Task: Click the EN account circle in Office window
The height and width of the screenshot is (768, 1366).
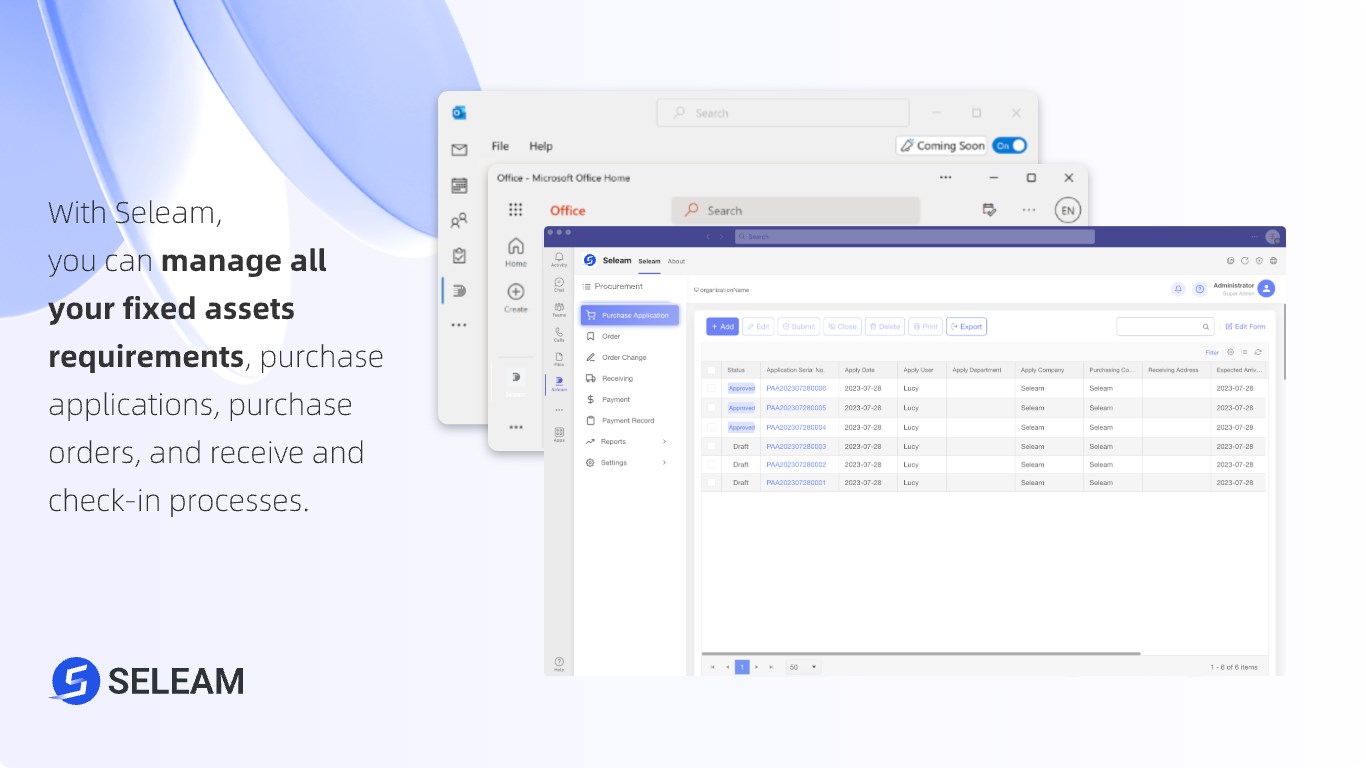Action: [x=1068, y=210]
